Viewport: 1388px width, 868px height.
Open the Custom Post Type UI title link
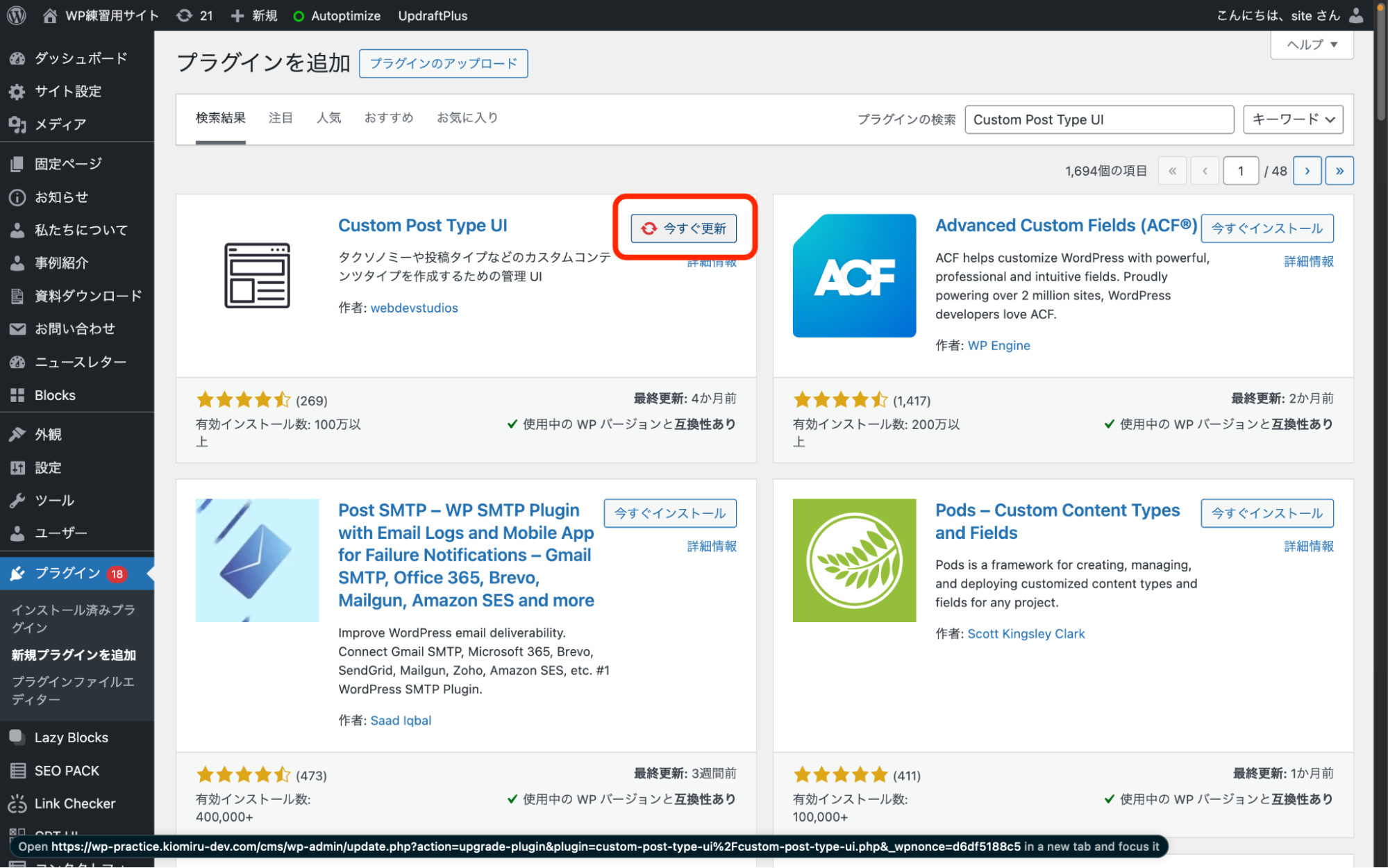tap(423, 226)
